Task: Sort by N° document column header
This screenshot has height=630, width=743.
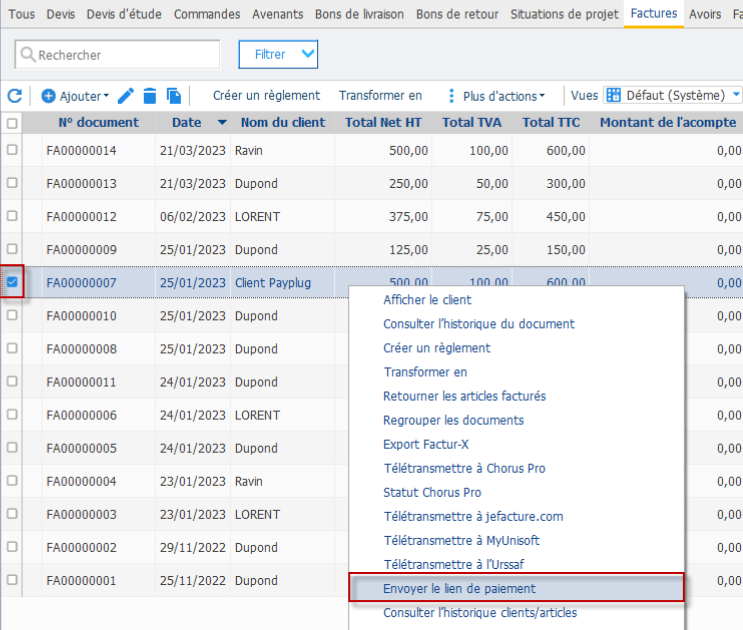Action: click(99, 123)
